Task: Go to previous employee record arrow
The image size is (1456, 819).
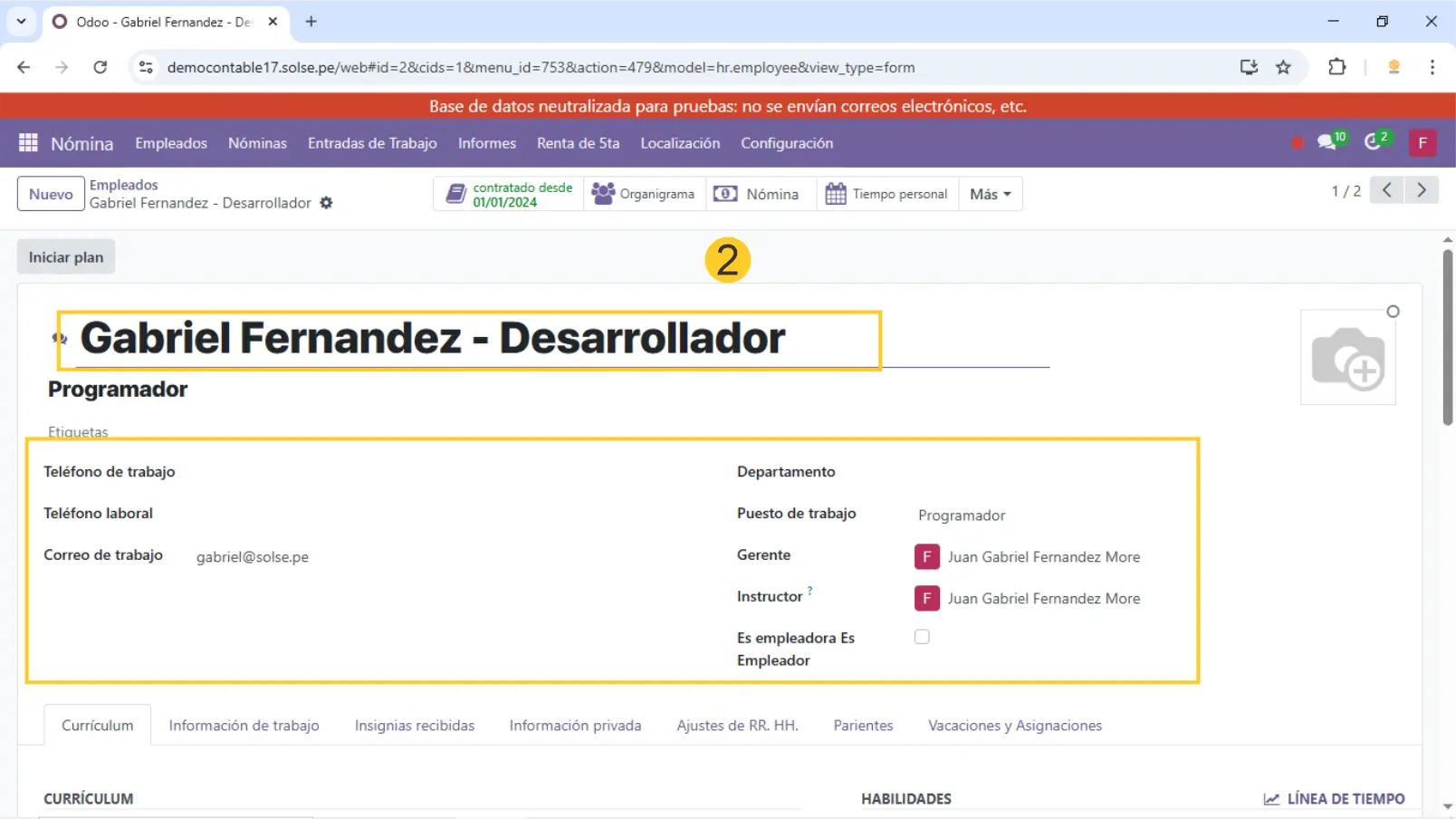Action: tap(1386, 190)
